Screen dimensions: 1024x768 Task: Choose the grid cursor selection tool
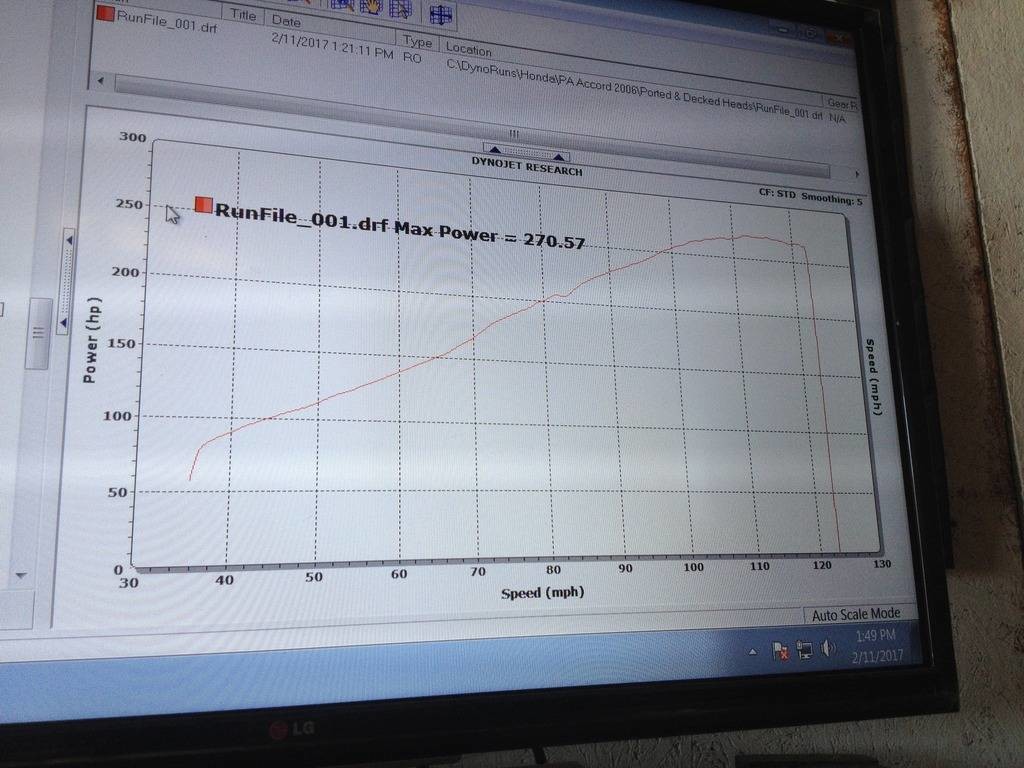(x=400, y=8)
